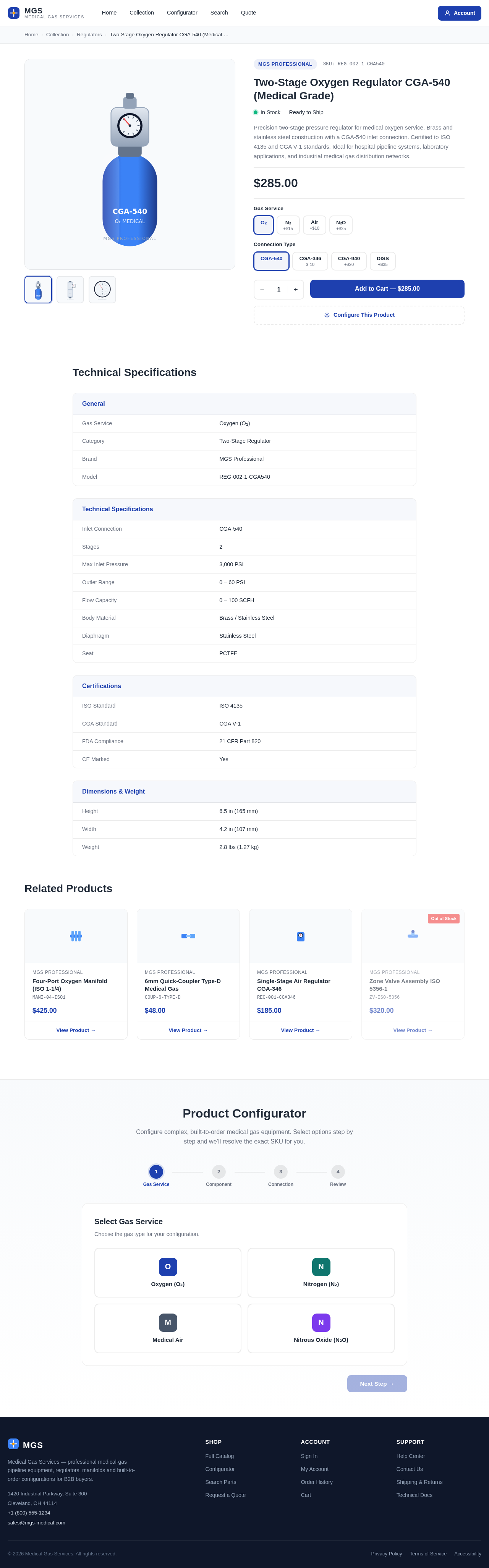Image resolution: width=489 pixels, height=1568 pixels.
Task: Open Cart footer link
Action: [306, 1495]
